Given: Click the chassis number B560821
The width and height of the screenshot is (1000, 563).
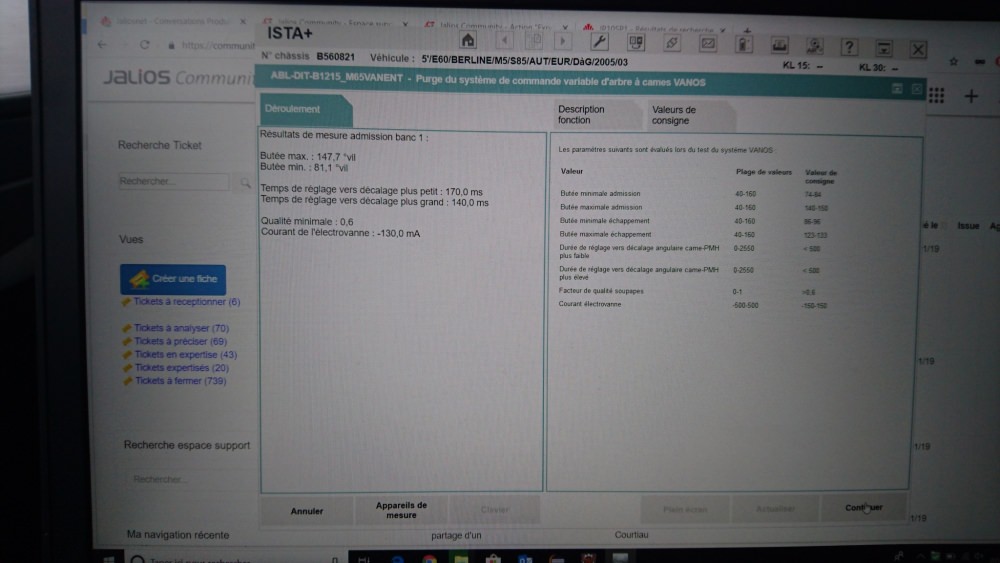Looking at the screenshot, I should pyautogui.click(x=335, y=57).
